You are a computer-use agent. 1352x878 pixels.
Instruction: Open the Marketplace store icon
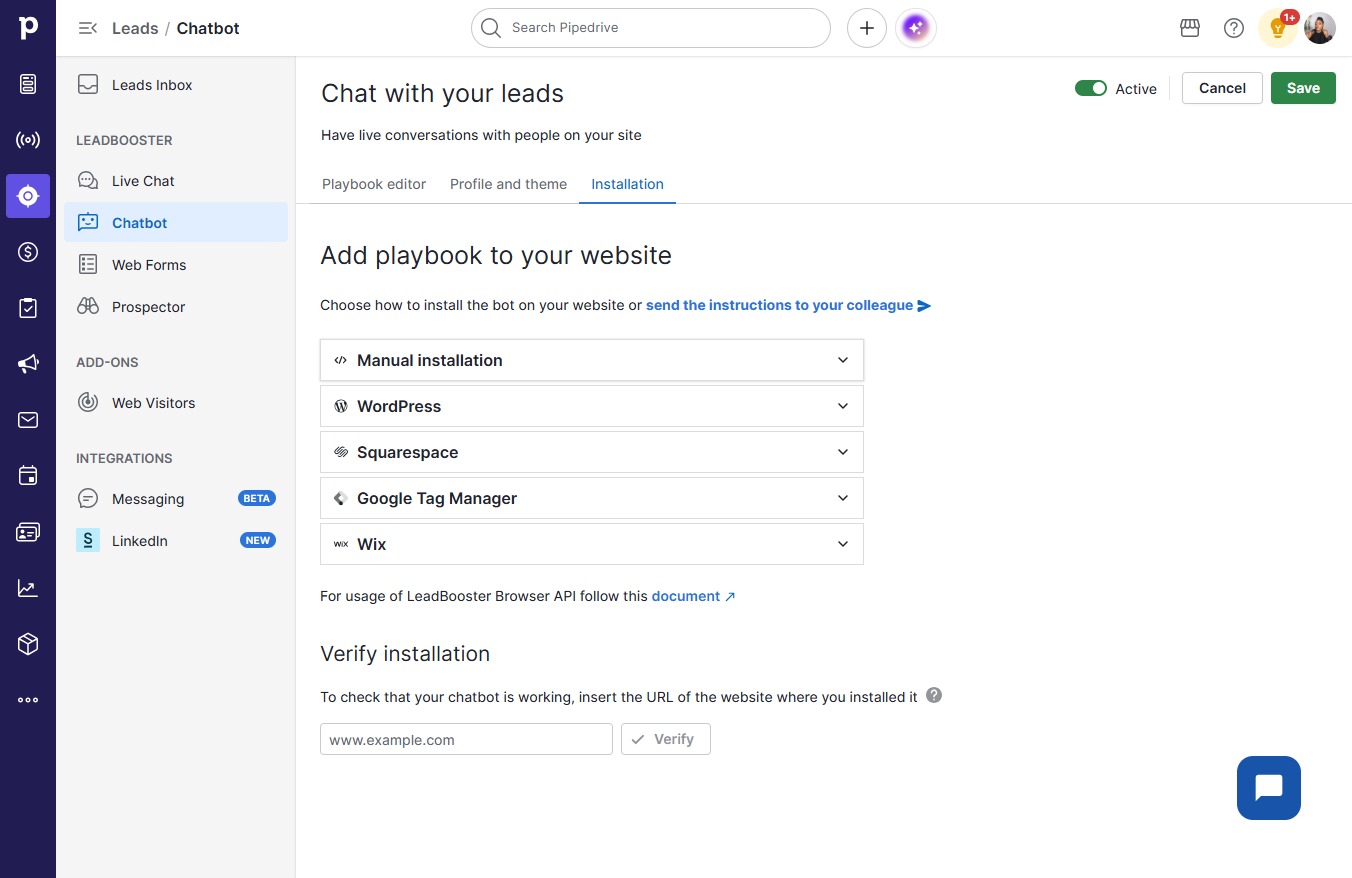(1190, 28)
